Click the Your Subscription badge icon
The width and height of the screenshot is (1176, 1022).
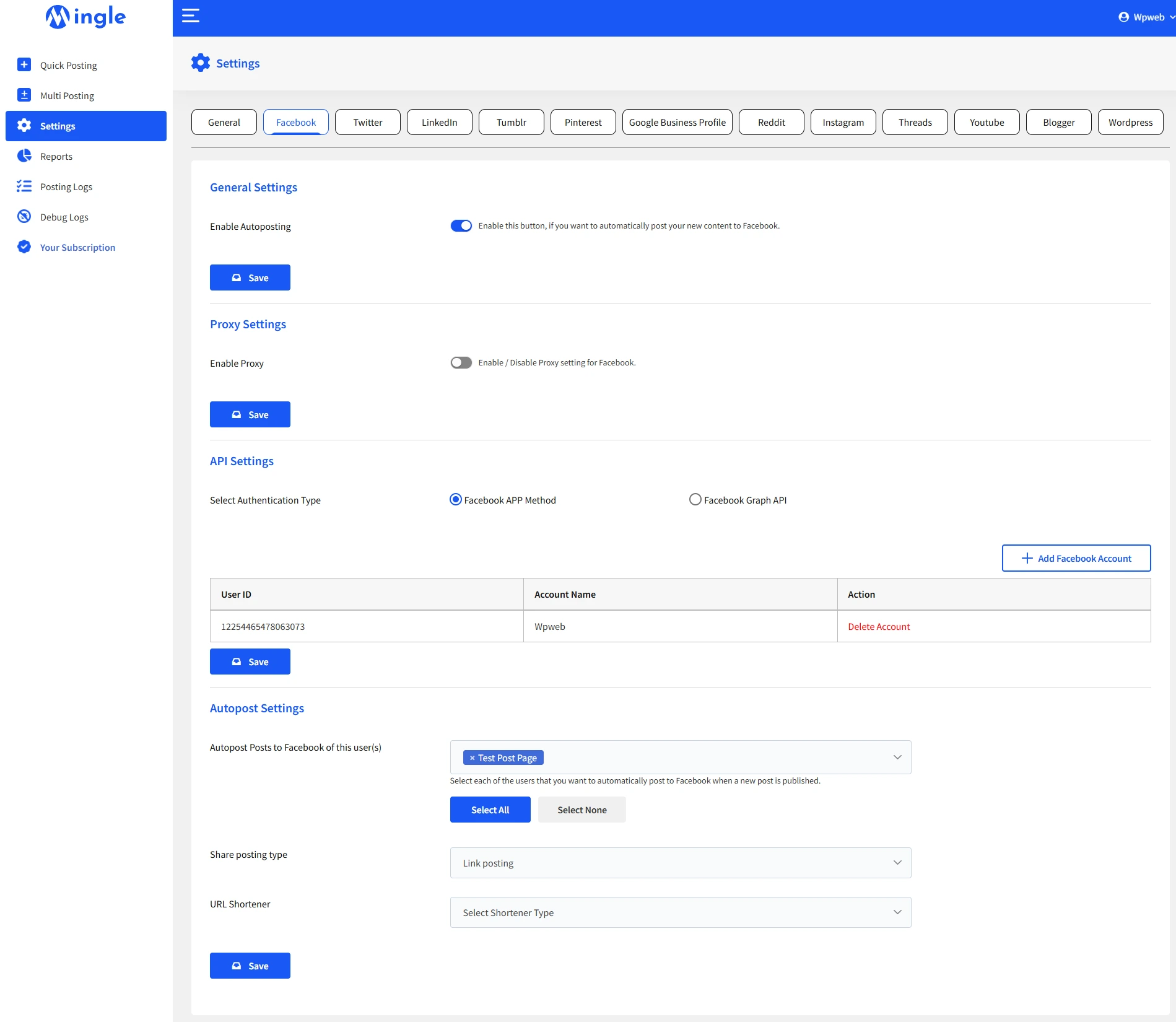24,247
